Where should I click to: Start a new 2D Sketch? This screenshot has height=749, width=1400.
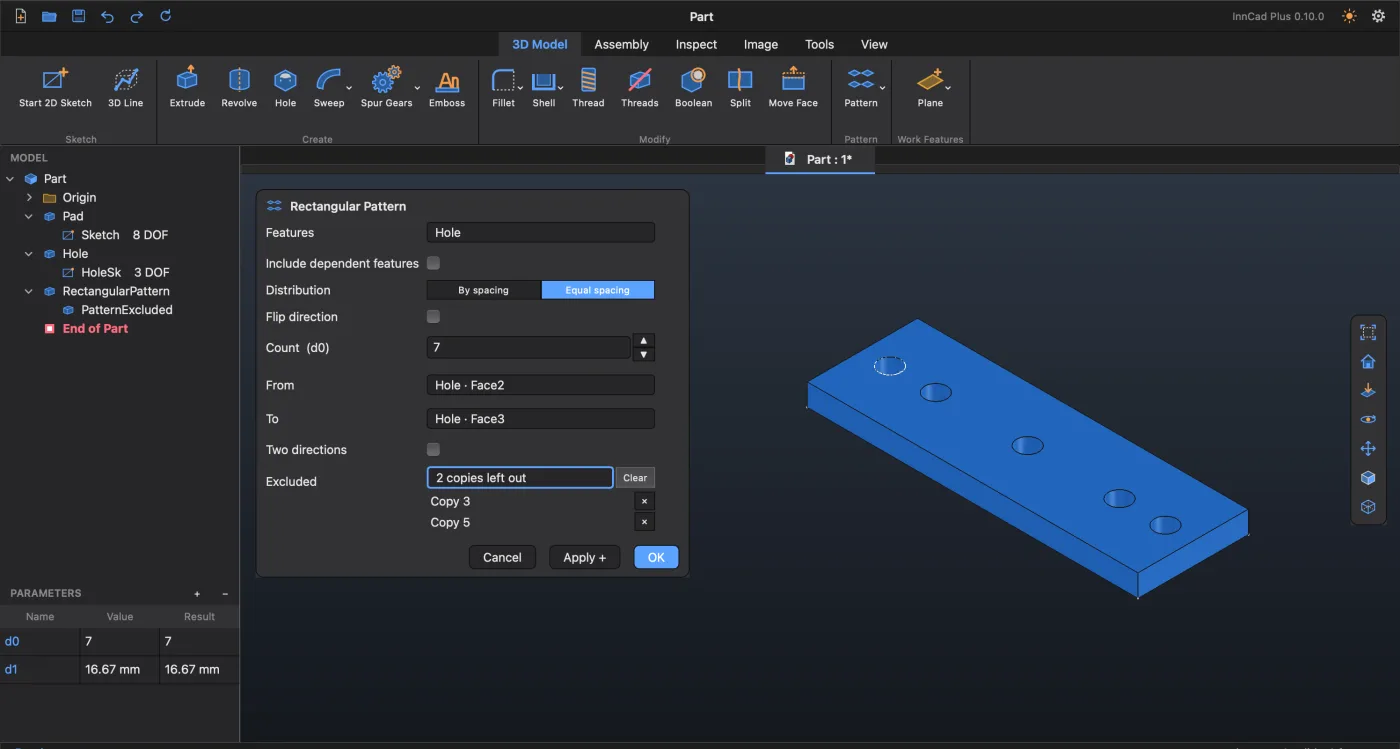click(x=55, y=87)
